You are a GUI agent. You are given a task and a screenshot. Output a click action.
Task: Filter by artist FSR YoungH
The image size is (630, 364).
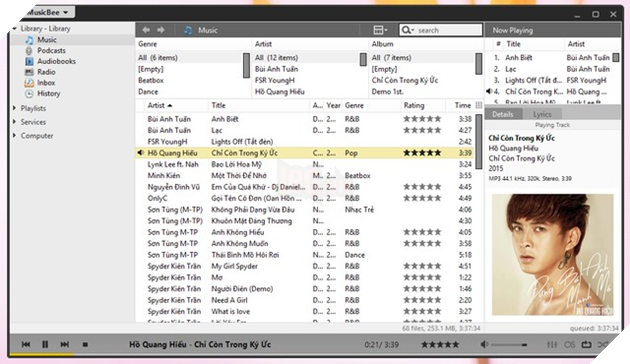(x=275, y=80)
